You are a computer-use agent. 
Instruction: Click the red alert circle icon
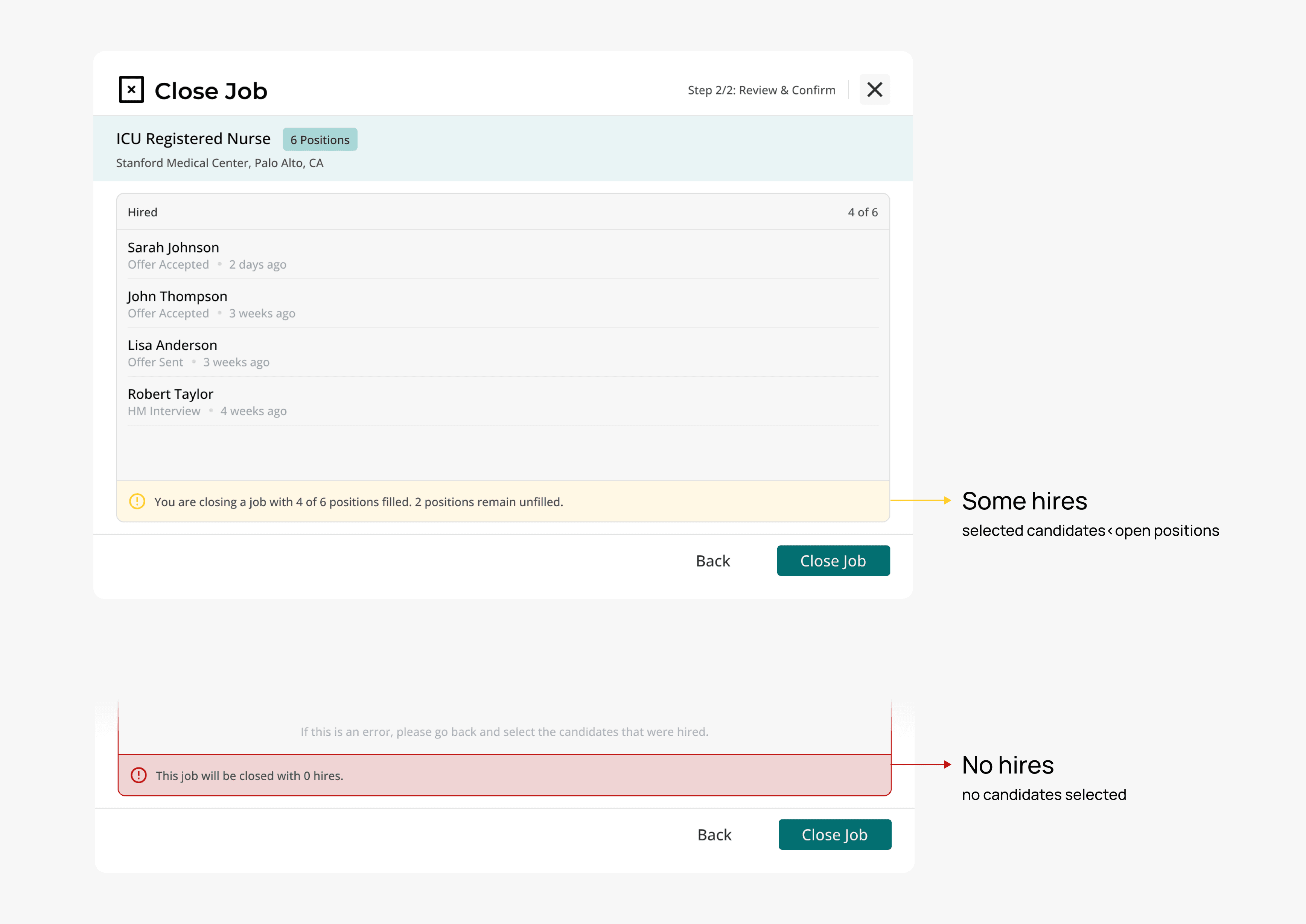coord(139,775)
